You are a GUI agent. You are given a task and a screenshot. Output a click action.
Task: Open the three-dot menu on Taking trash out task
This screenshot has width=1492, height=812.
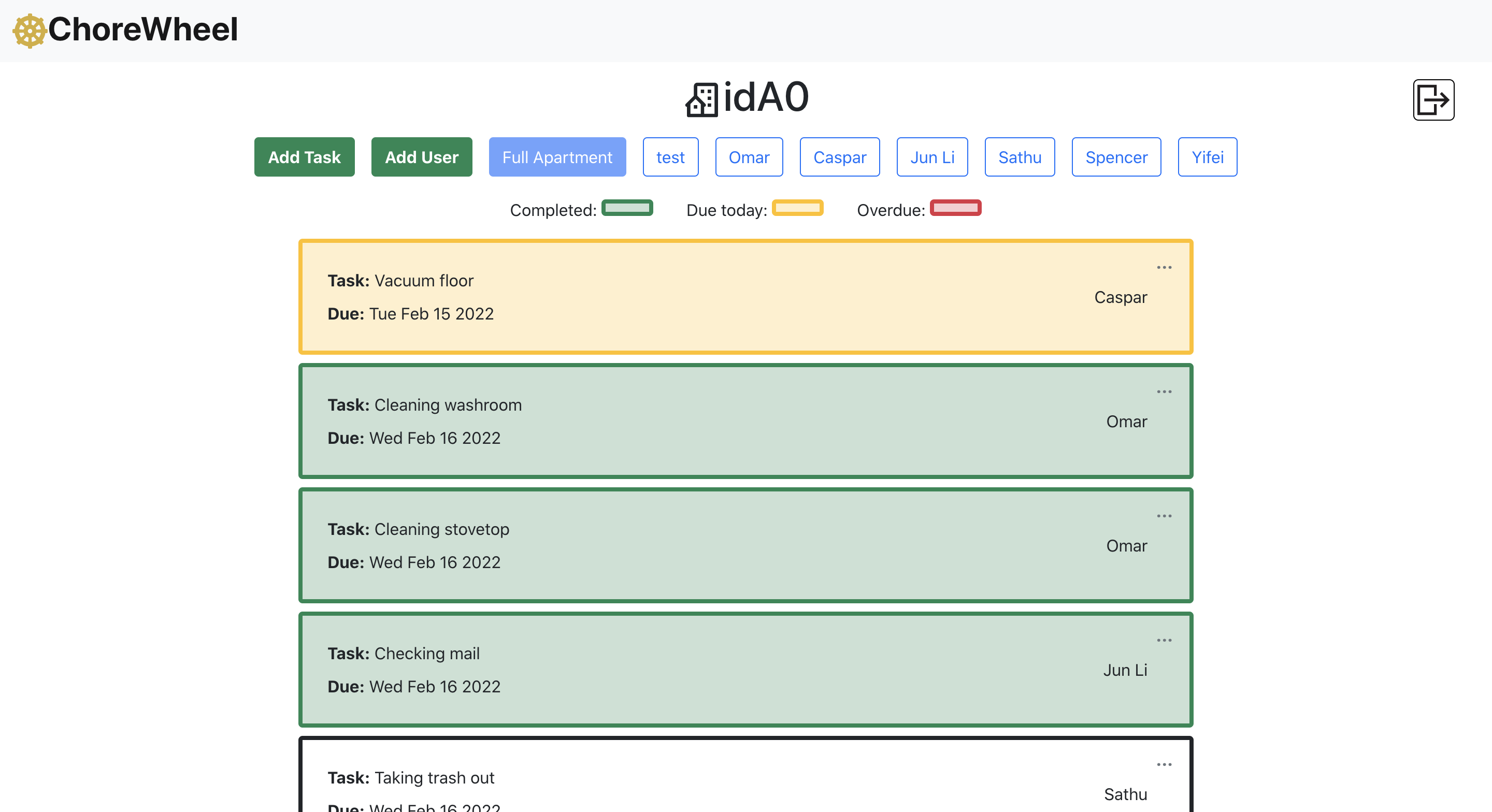[1164, 764]
